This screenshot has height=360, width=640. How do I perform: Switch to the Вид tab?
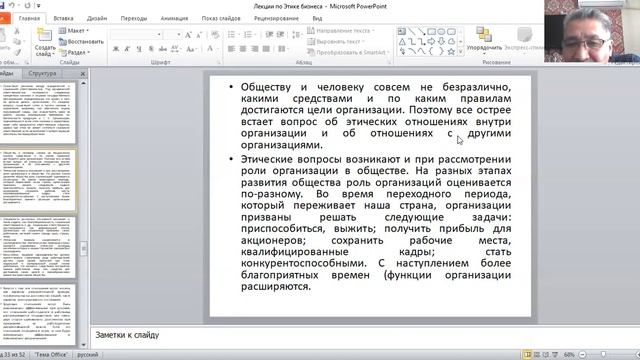coord(317,18)
